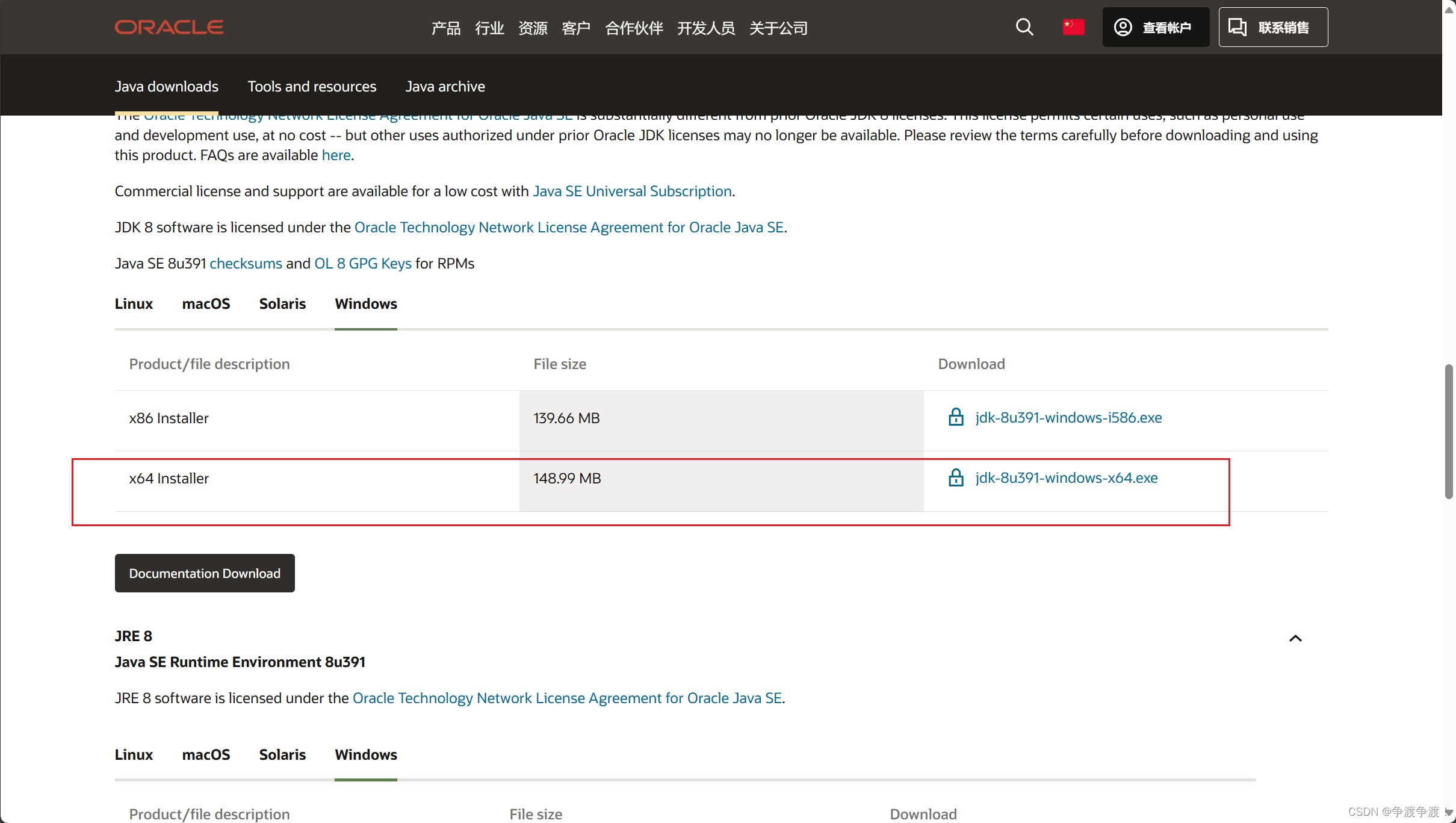Image resolution: width=1456 pixels, height=823 pixels.
Task: Select the Solaris tab for JRE 8
Action: click(x=282, y=755)
